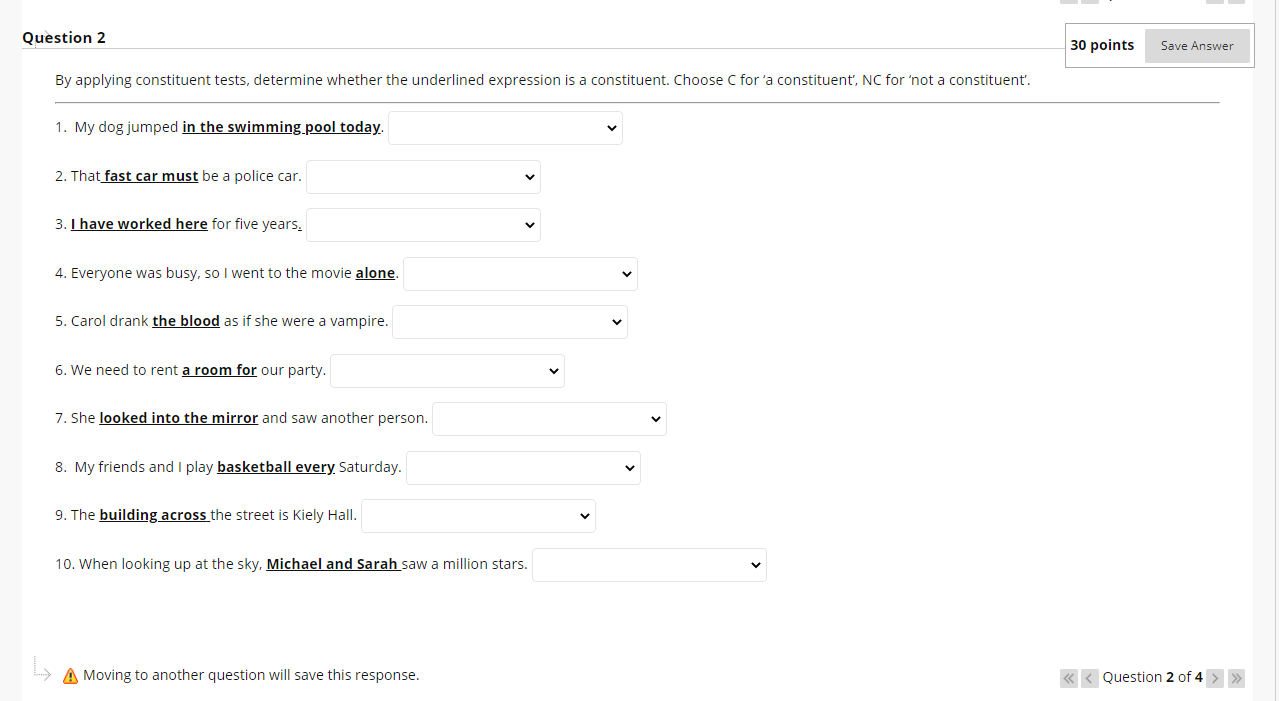Save Answer for Question 2
The height and width of the screenshot is (701, 1279).
[1197, 45]
